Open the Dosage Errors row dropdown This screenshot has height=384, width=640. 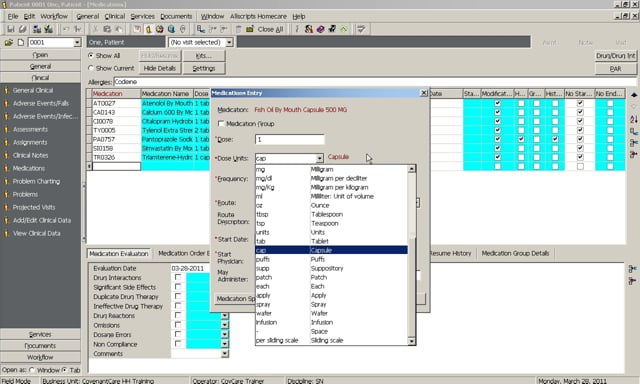224,334
